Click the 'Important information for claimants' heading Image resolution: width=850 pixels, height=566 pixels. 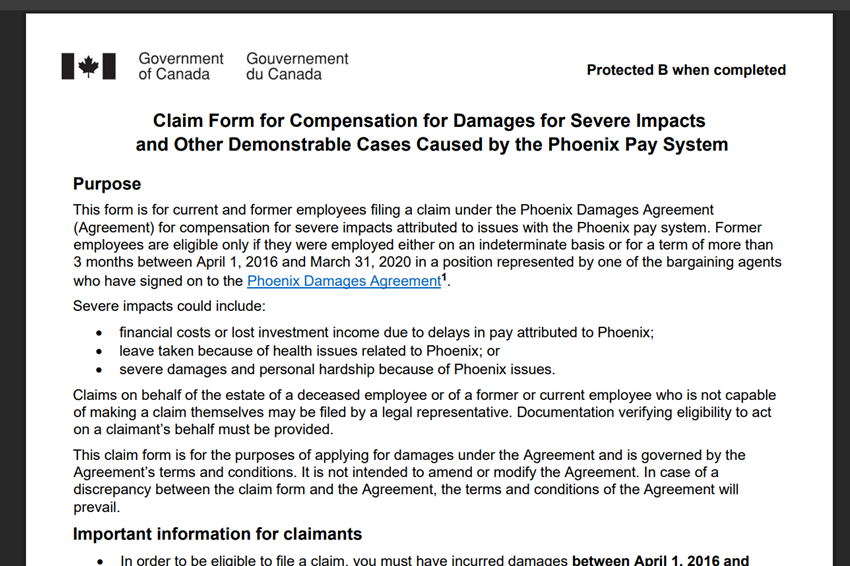[x=217, y=534]
